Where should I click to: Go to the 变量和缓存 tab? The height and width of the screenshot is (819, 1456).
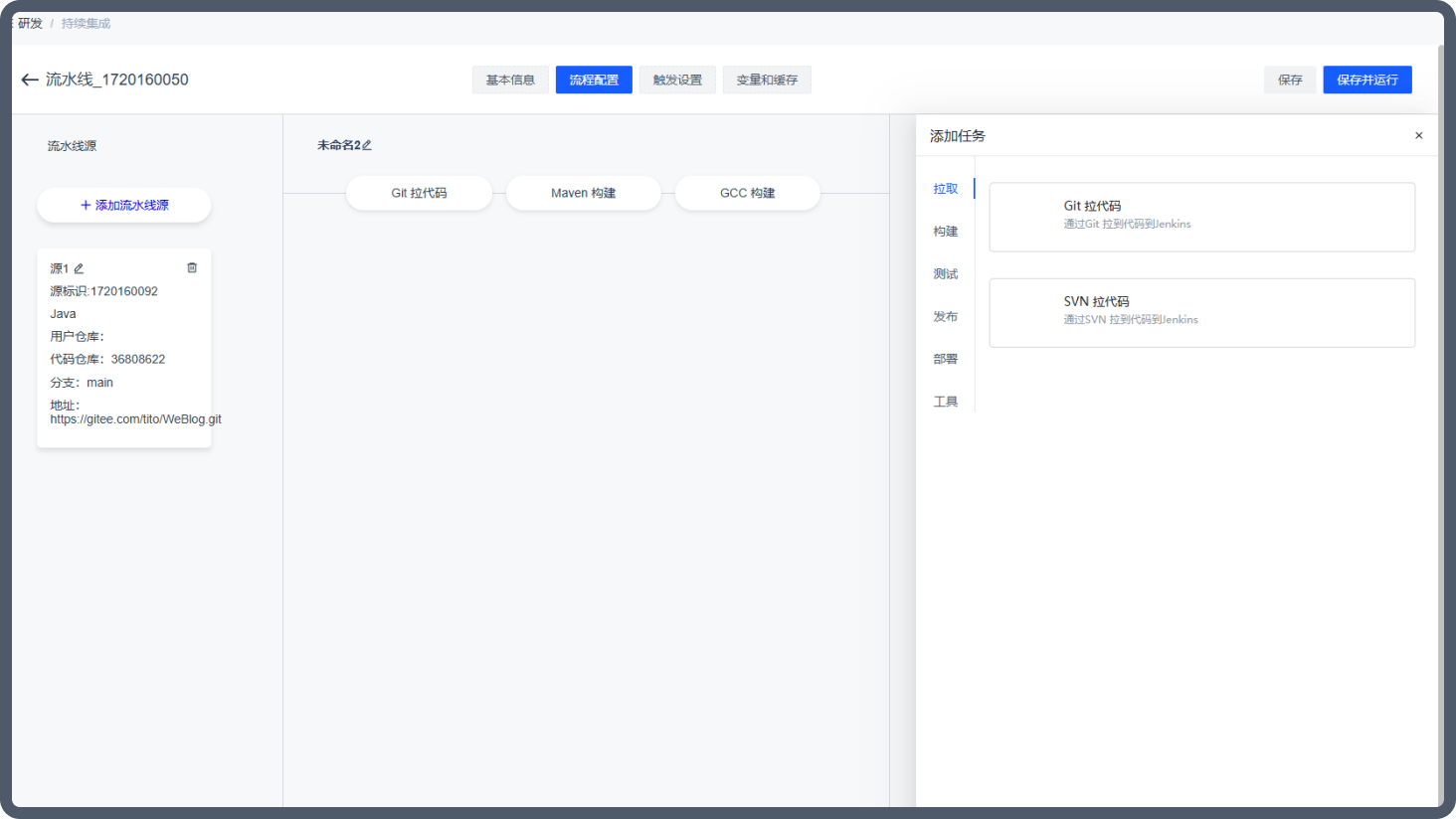(767, 80)
